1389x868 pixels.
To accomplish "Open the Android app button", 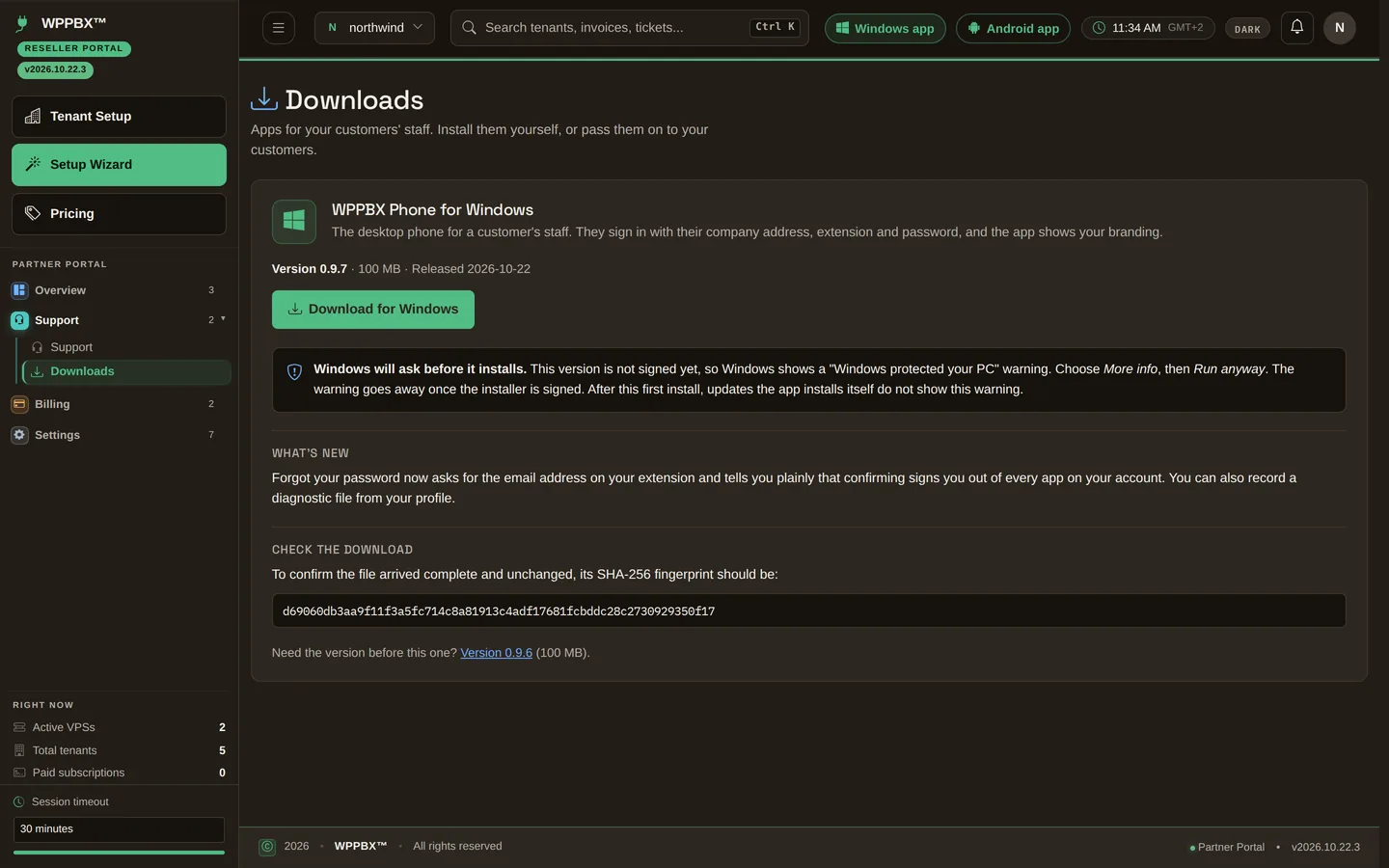I will [1013, 28].
